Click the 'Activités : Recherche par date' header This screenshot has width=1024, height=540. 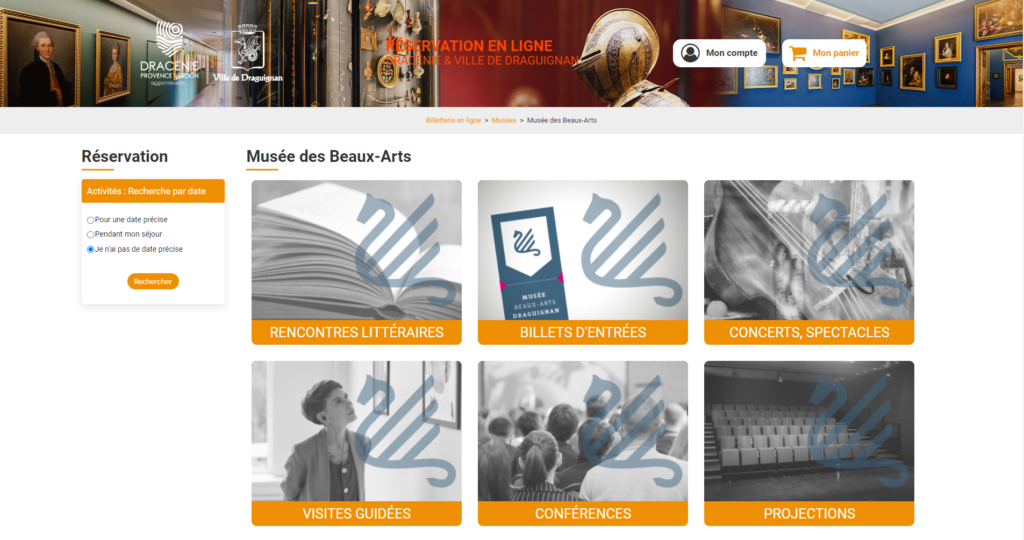point(153,191)
